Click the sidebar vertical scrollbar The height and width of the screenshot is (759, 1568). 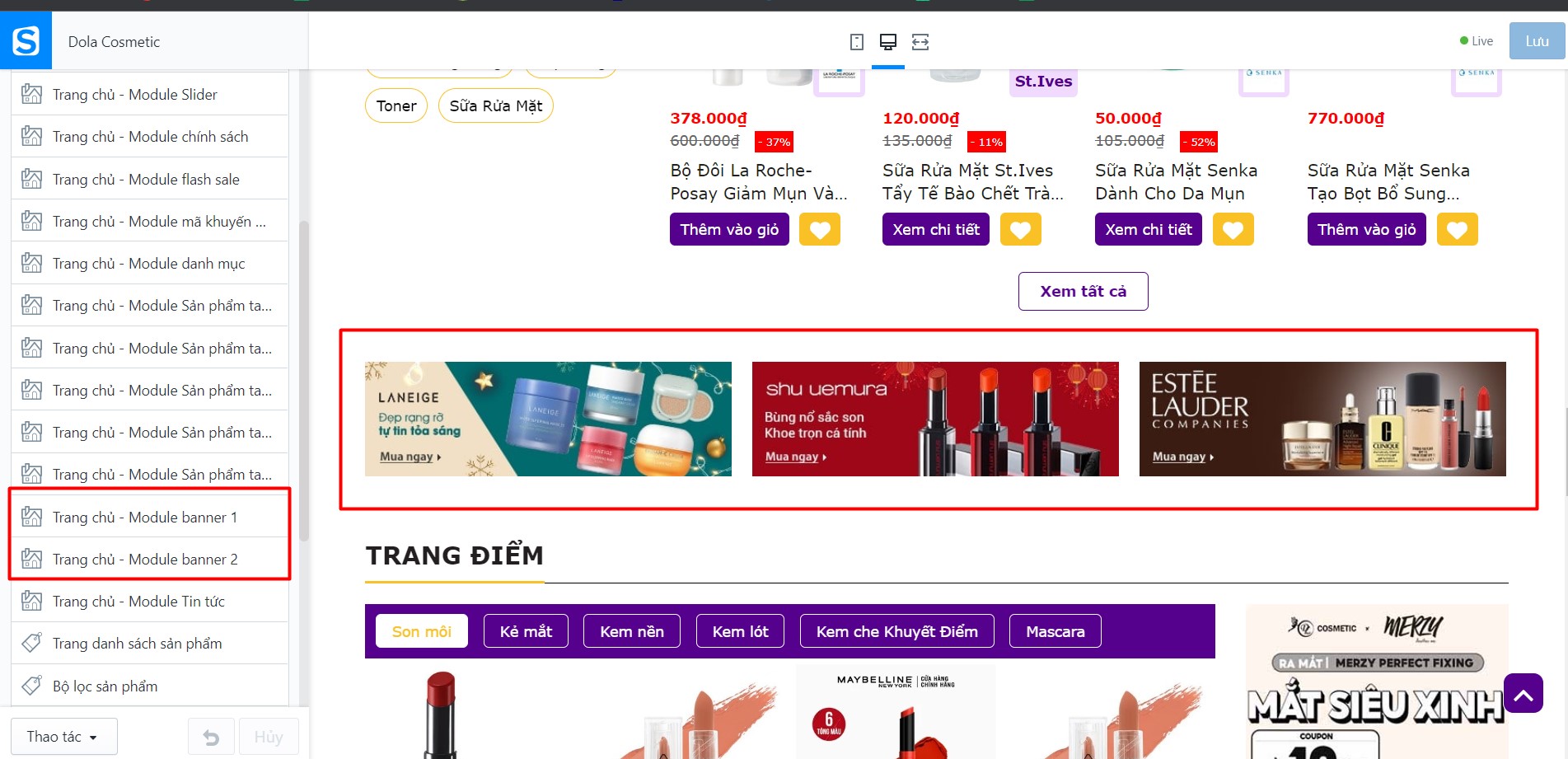click(304, 379)
